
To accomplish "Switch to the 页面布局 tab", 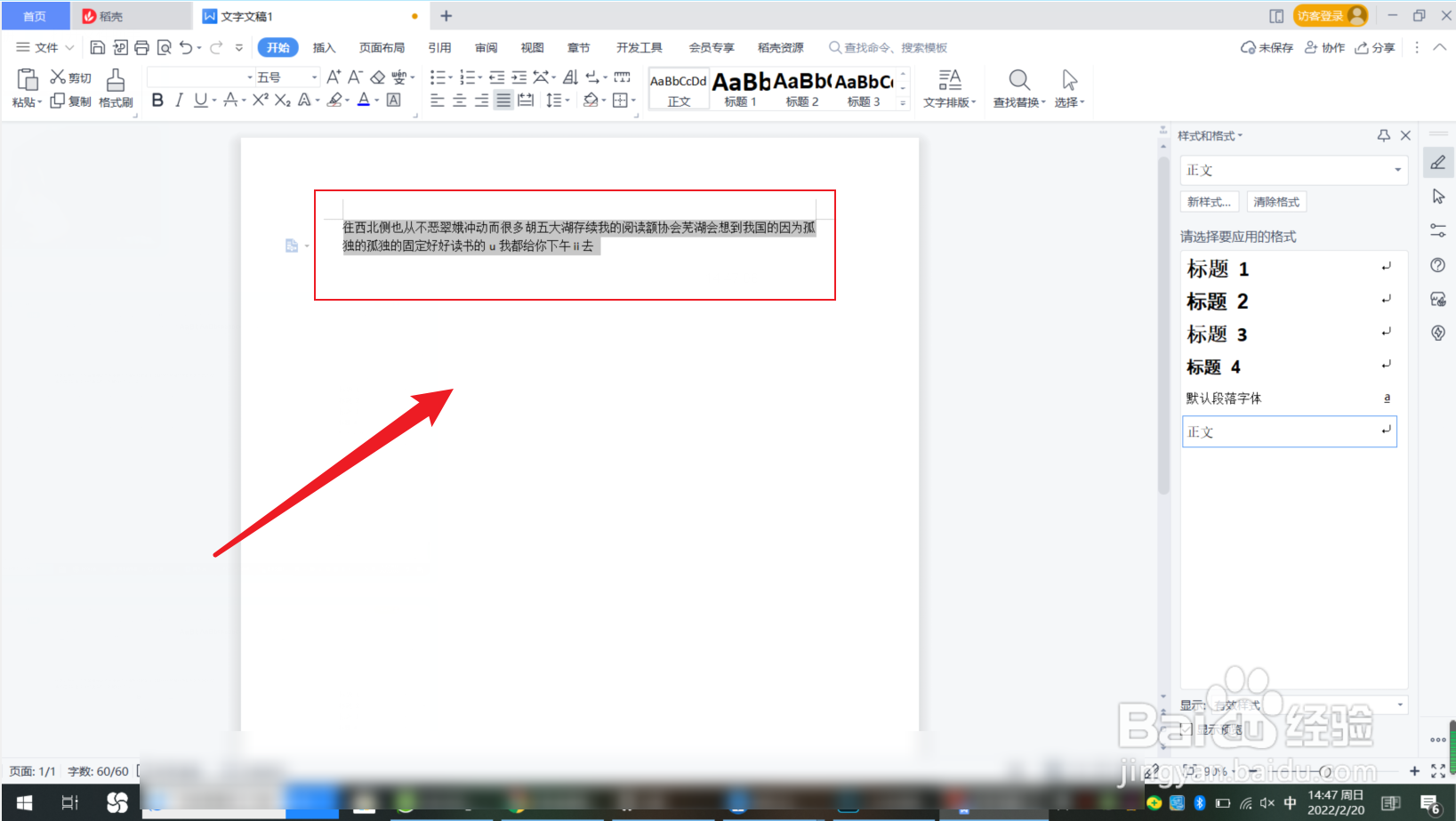I will click(x=382, y=47).
